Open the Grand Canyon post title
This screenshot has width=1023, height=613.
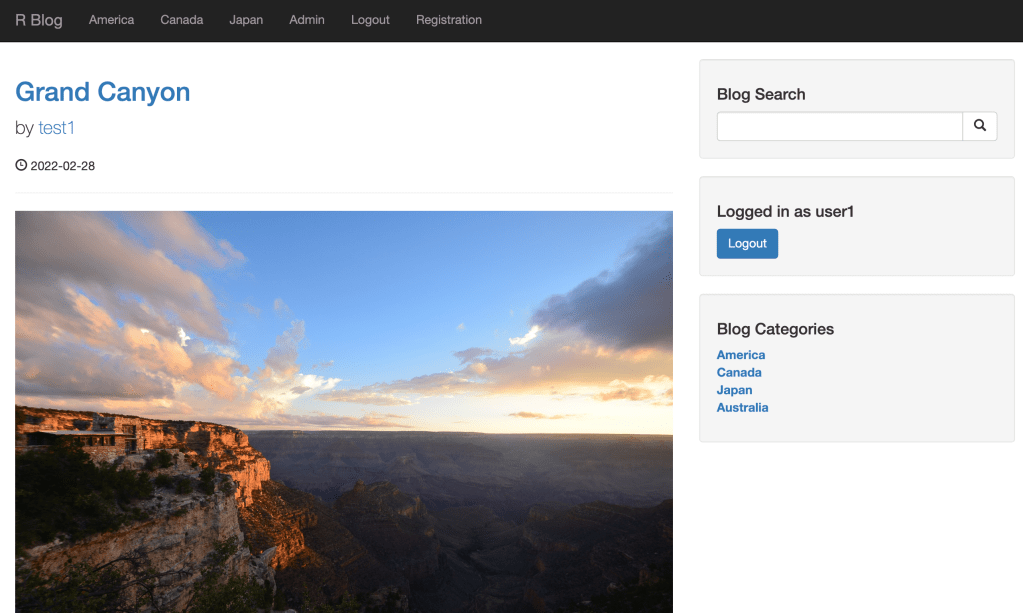[102, 92]
